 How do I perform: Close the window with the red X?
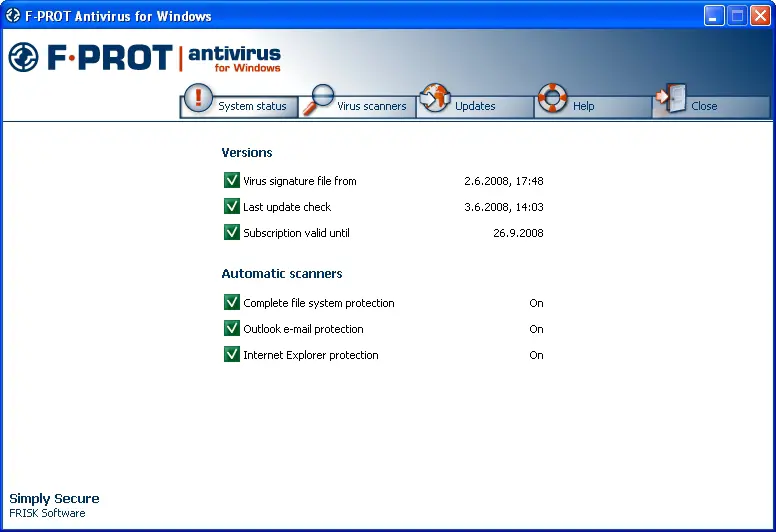(760, 16)
